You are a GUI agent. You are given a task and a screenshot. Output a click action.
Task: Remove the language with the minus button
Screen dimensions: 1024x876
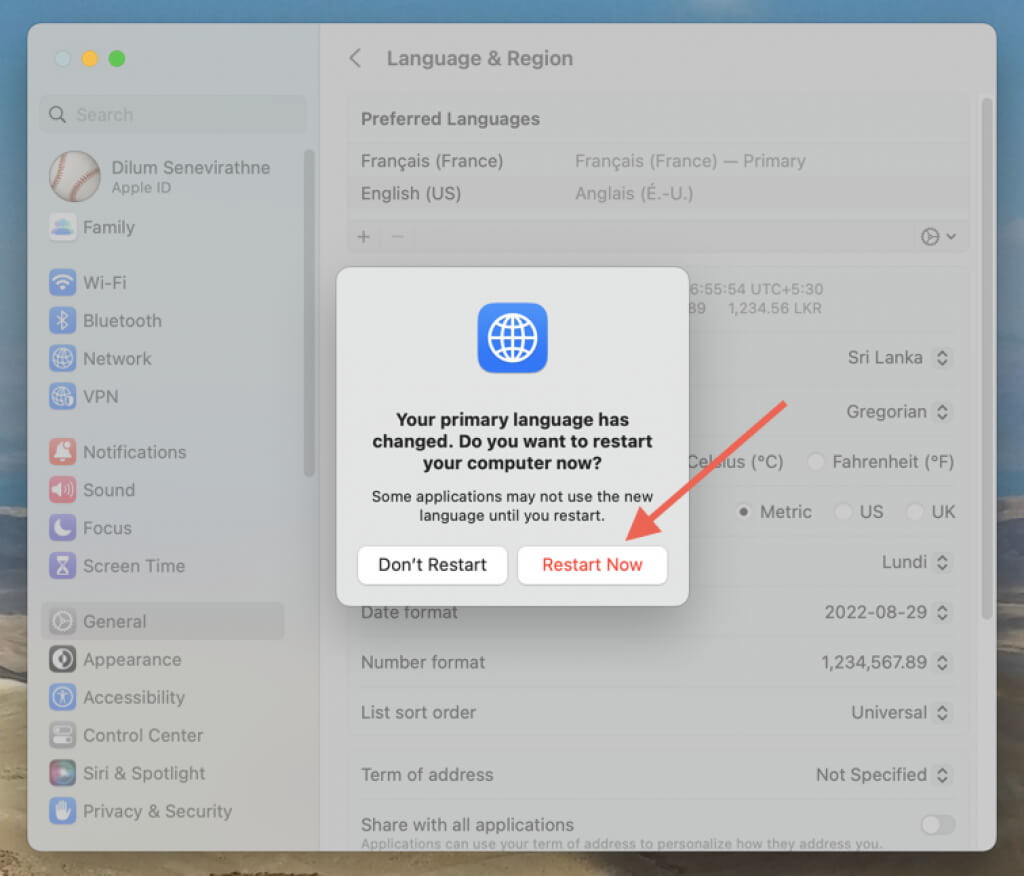click(398, 236)
